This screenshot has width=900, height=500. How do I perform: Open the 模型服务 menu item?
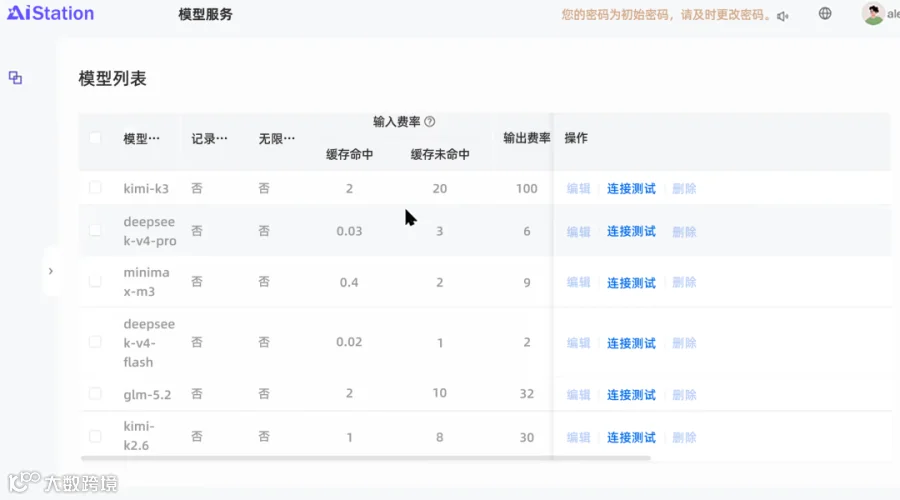[205, 14]
